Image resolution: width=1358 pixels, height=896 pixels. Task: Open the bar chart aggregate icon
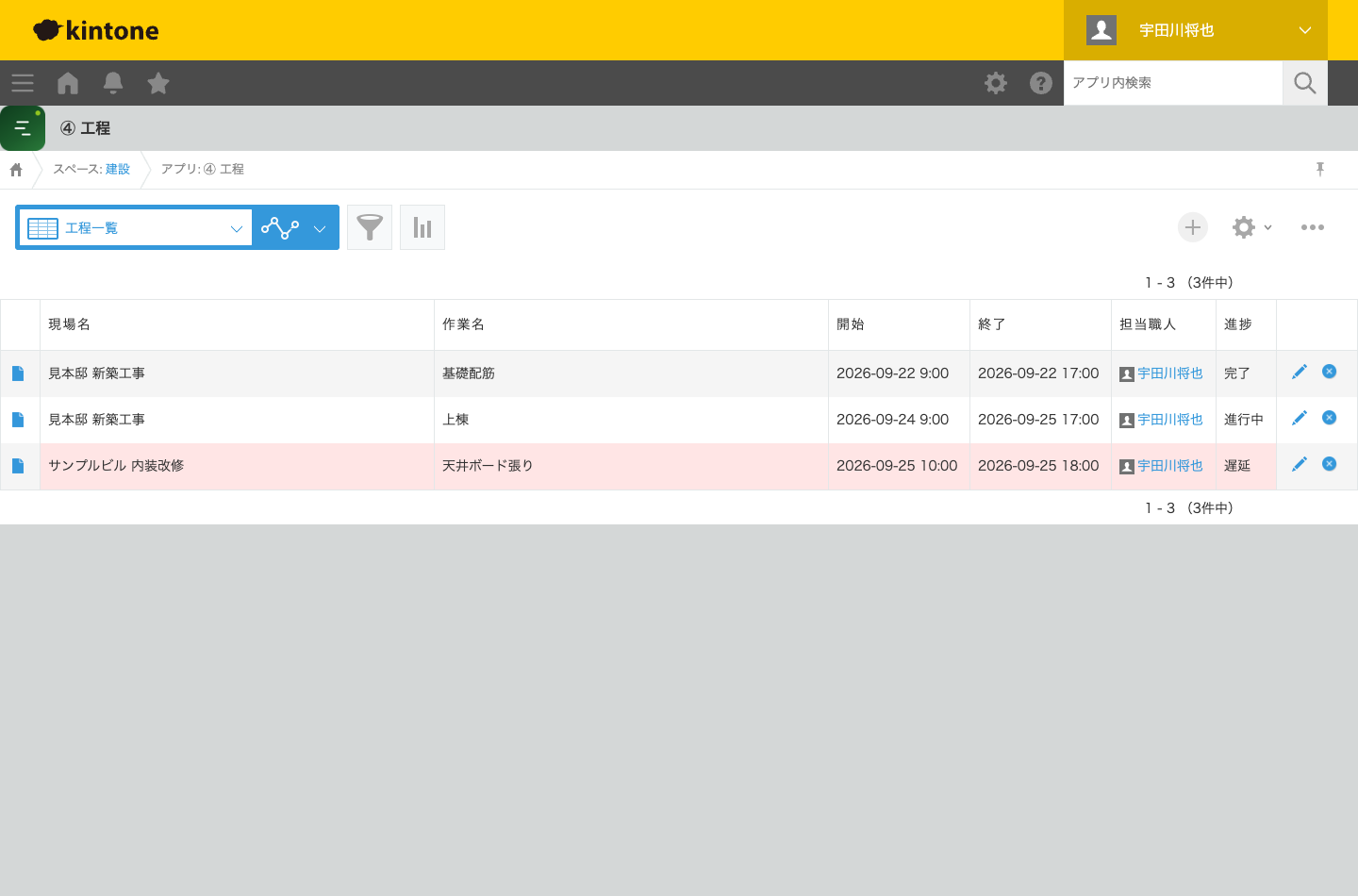coord(422,227)
